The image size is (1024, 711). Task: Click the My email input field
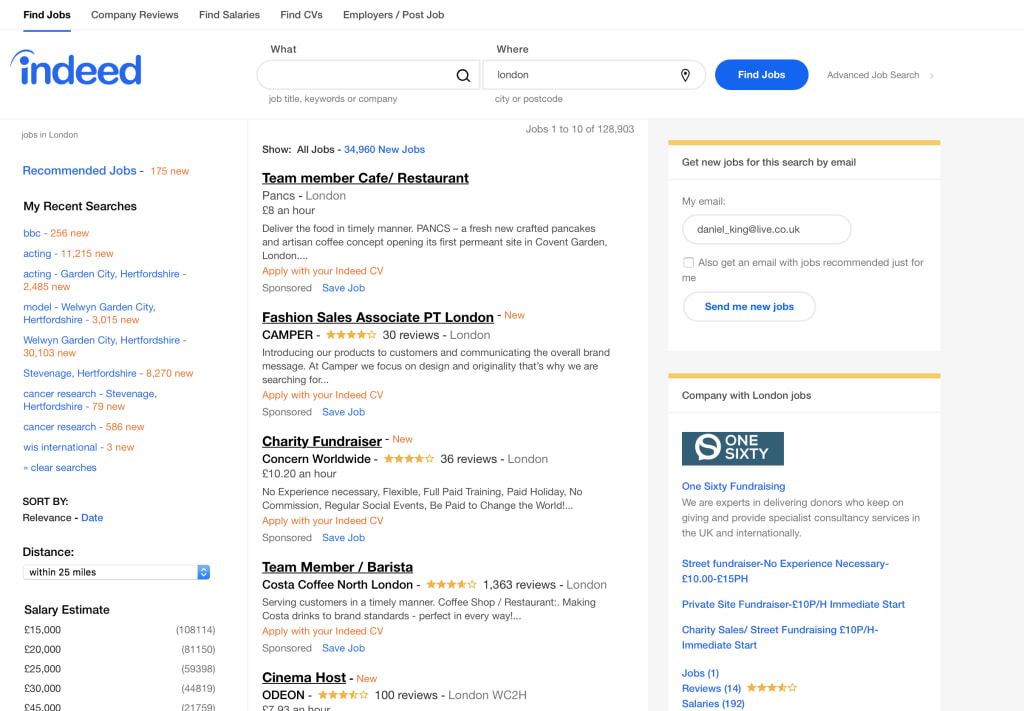pos(767,229)
